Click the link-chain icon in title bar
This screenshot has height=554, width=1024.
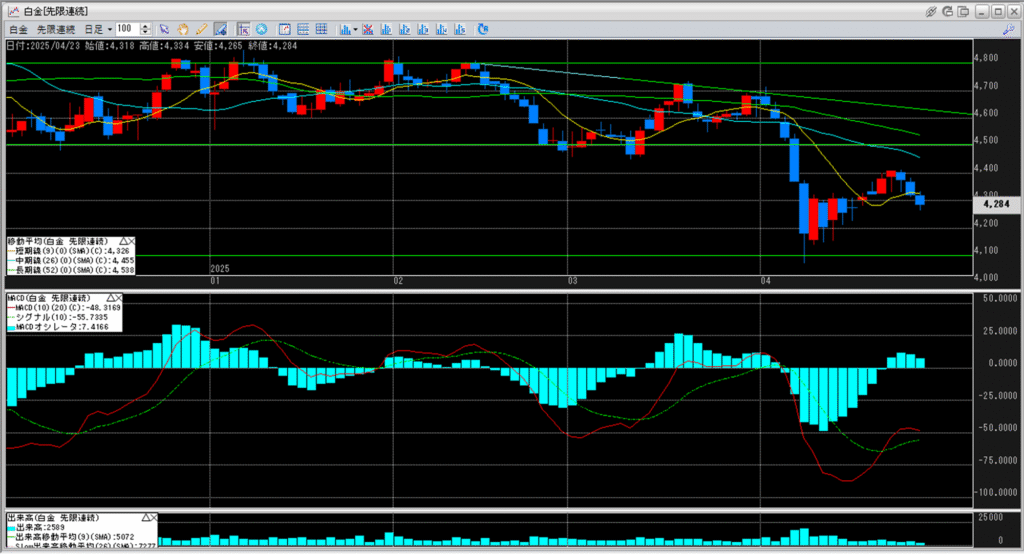pyautogui.click(x=932, y=10)
